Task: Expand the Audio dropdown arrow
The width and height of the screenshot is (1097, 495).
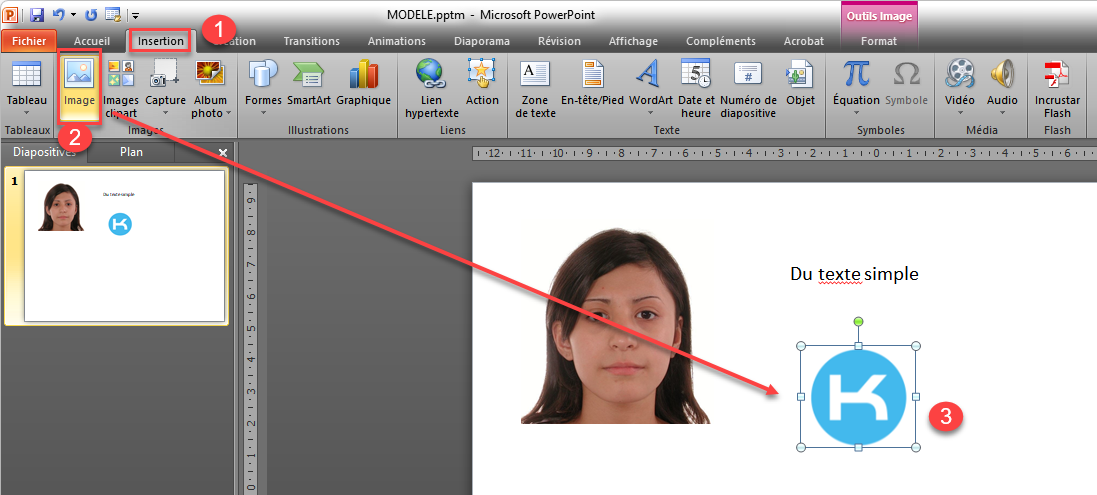Action: [1002, 113]
